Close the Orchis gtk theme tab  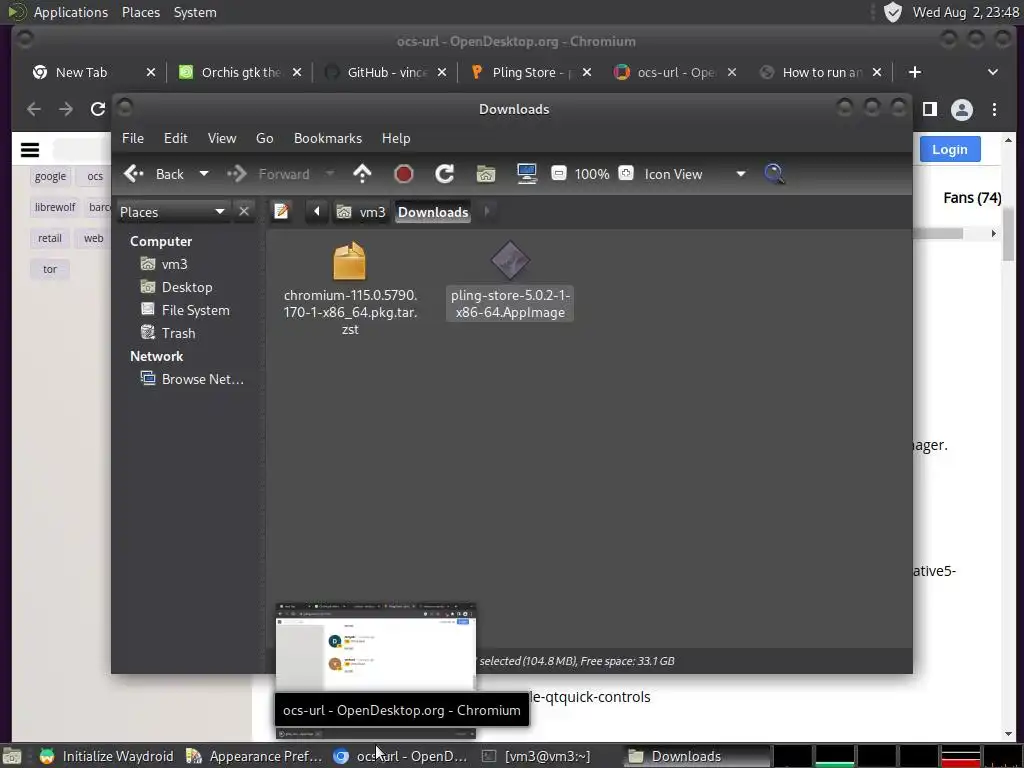[x=296, y=72]
